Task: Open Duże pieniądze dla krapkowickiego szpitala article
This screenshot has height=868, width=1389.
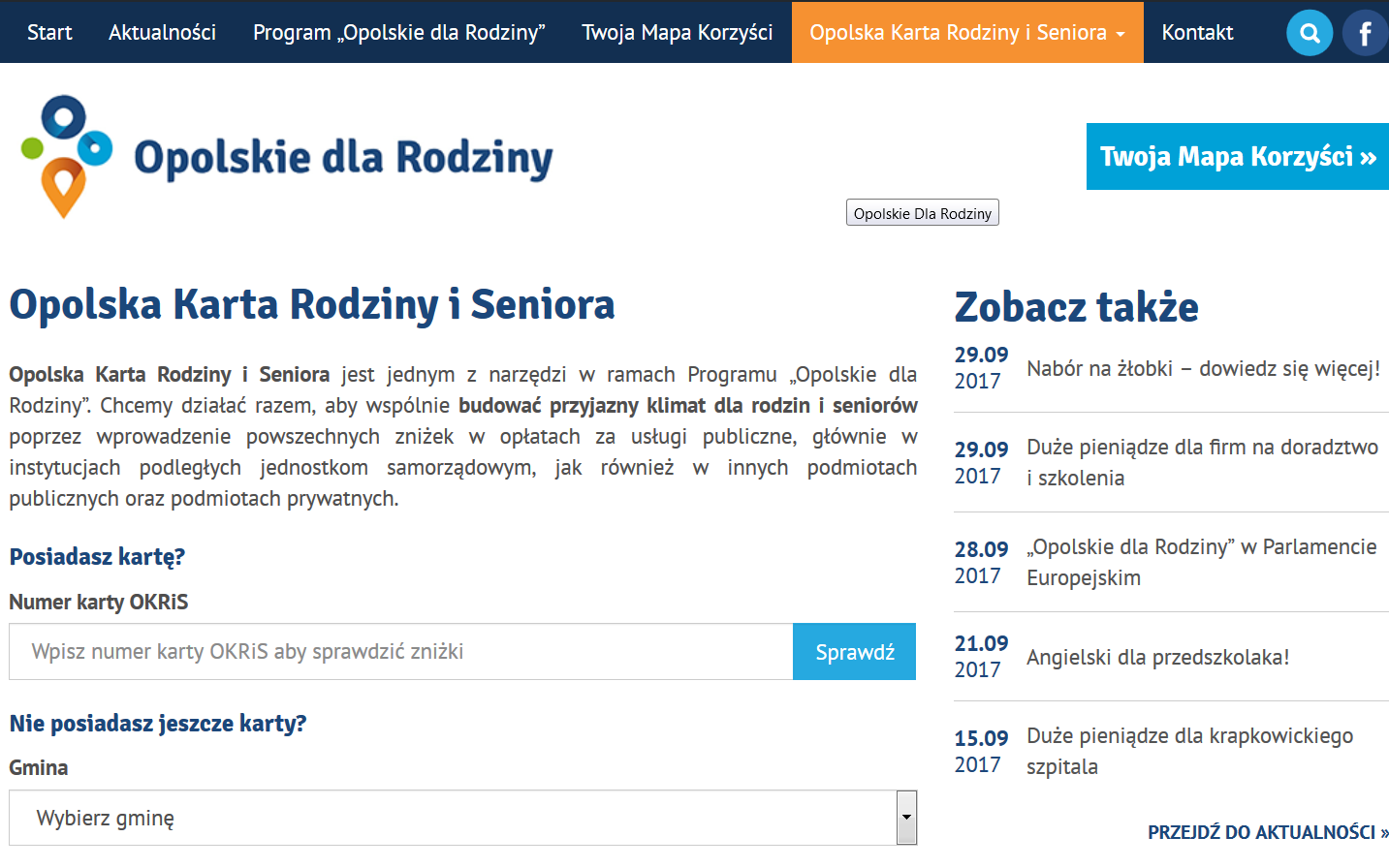Action: 1189,751
